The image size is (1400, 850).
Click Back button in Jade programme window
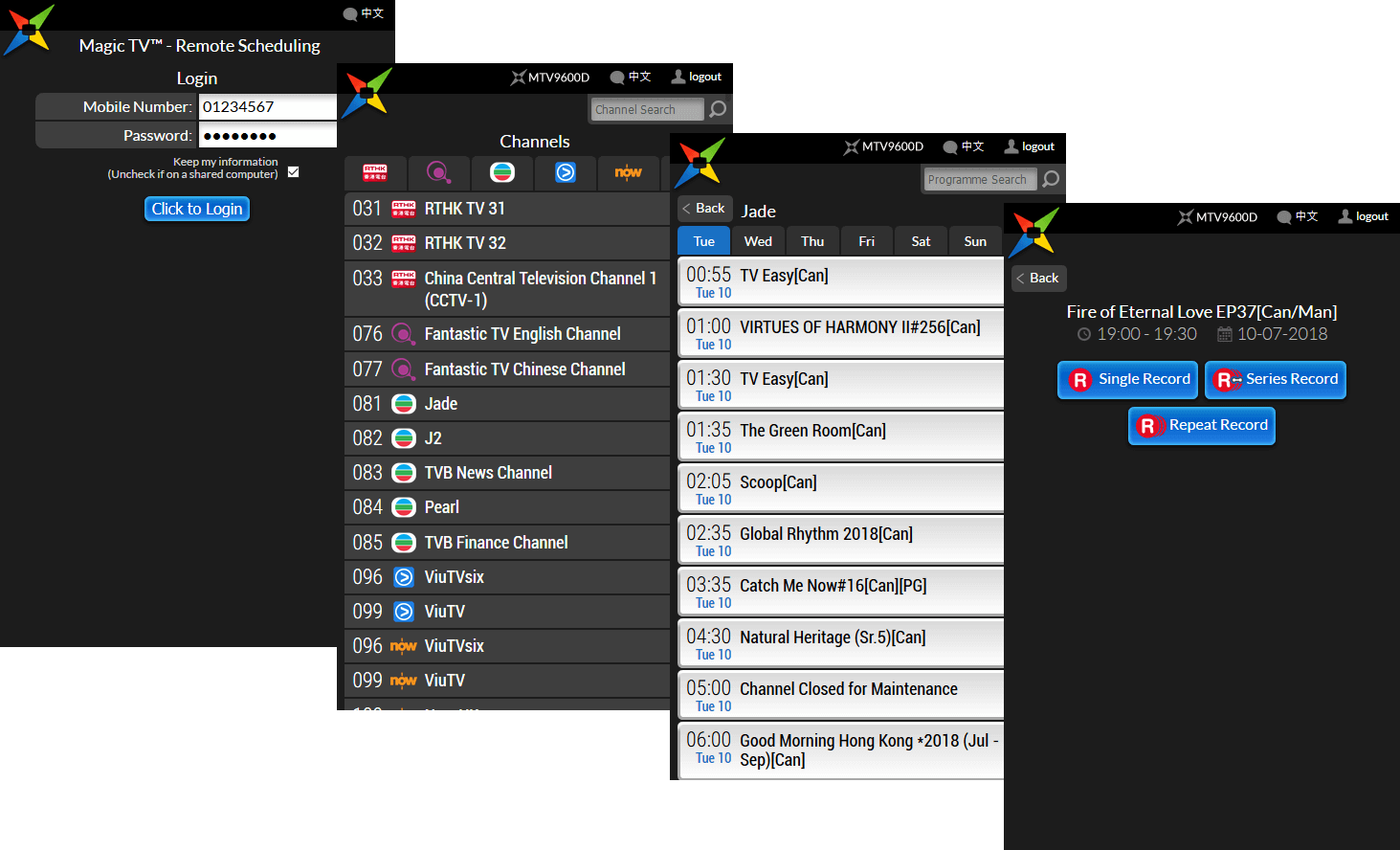(704, 208)
